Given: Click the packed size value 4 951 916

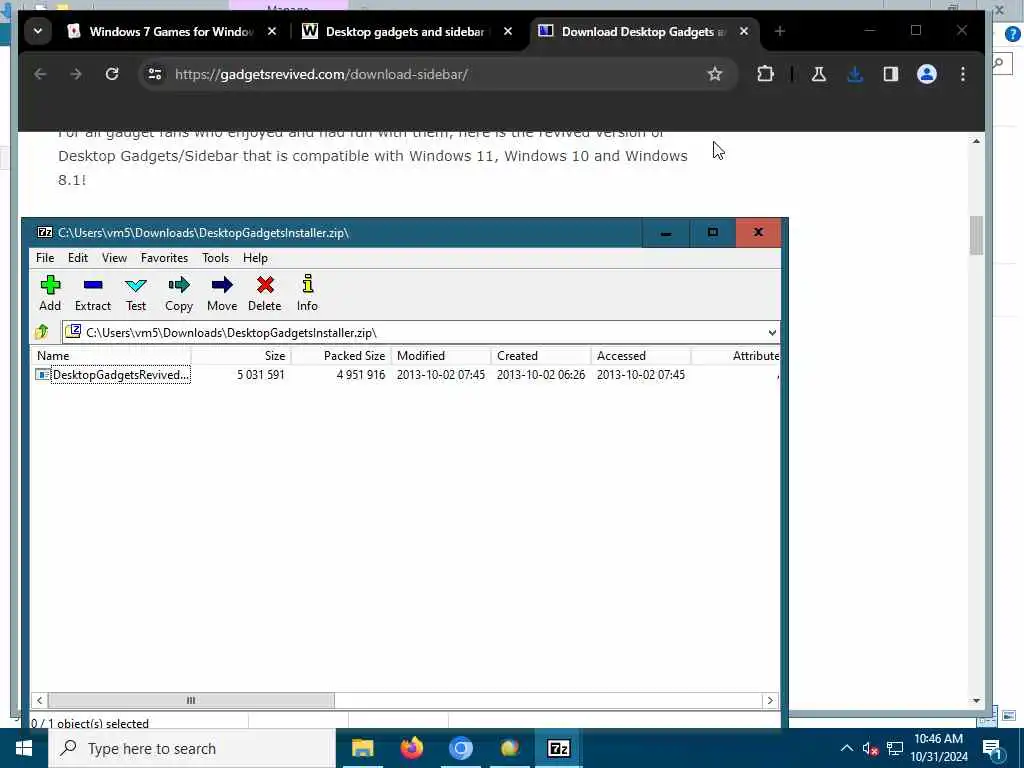Looking at the screenshot, I should tap(360, 375).
